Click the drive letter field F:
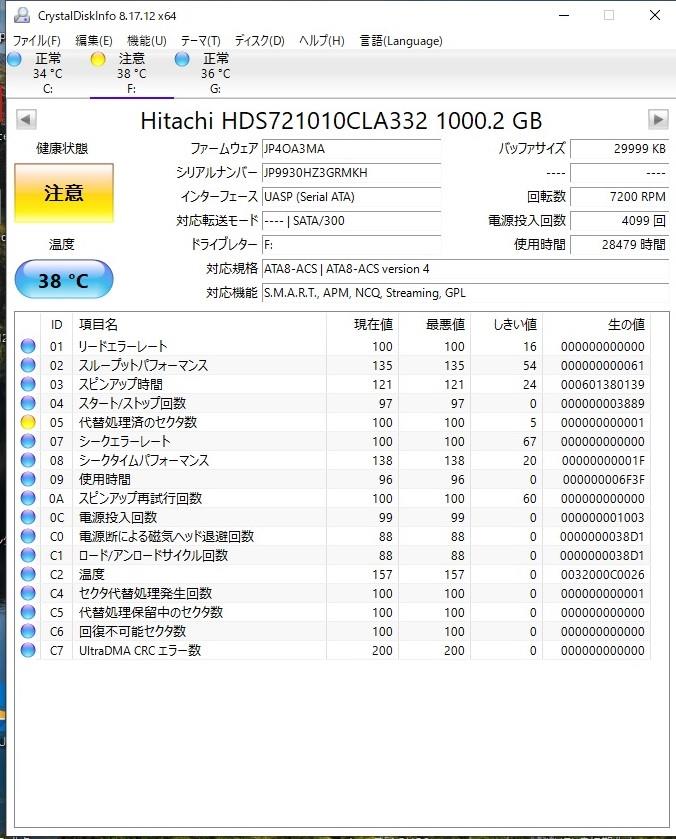 tap(351, 245)
